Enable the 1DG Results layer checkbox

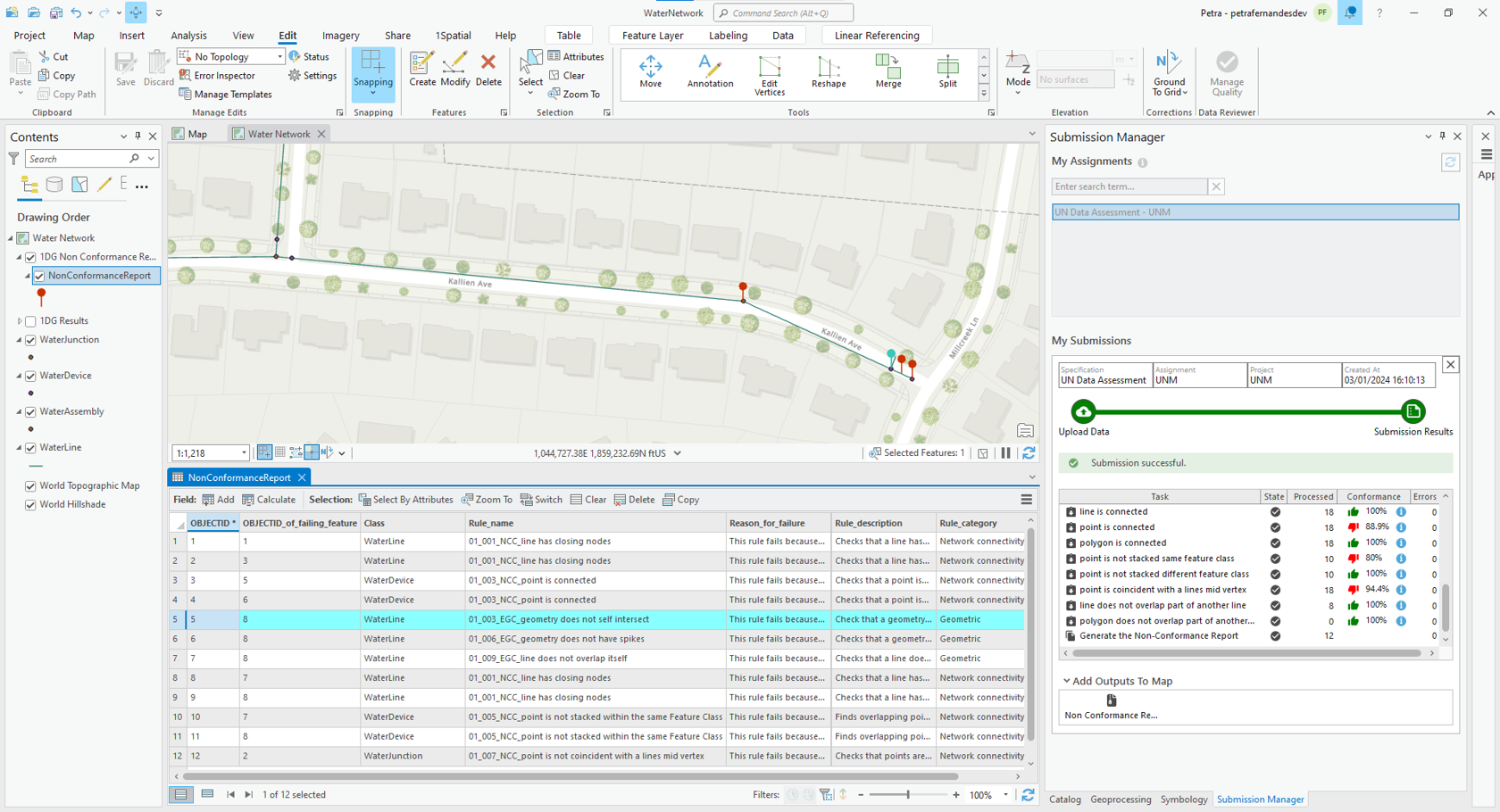(x=31, y=321)
